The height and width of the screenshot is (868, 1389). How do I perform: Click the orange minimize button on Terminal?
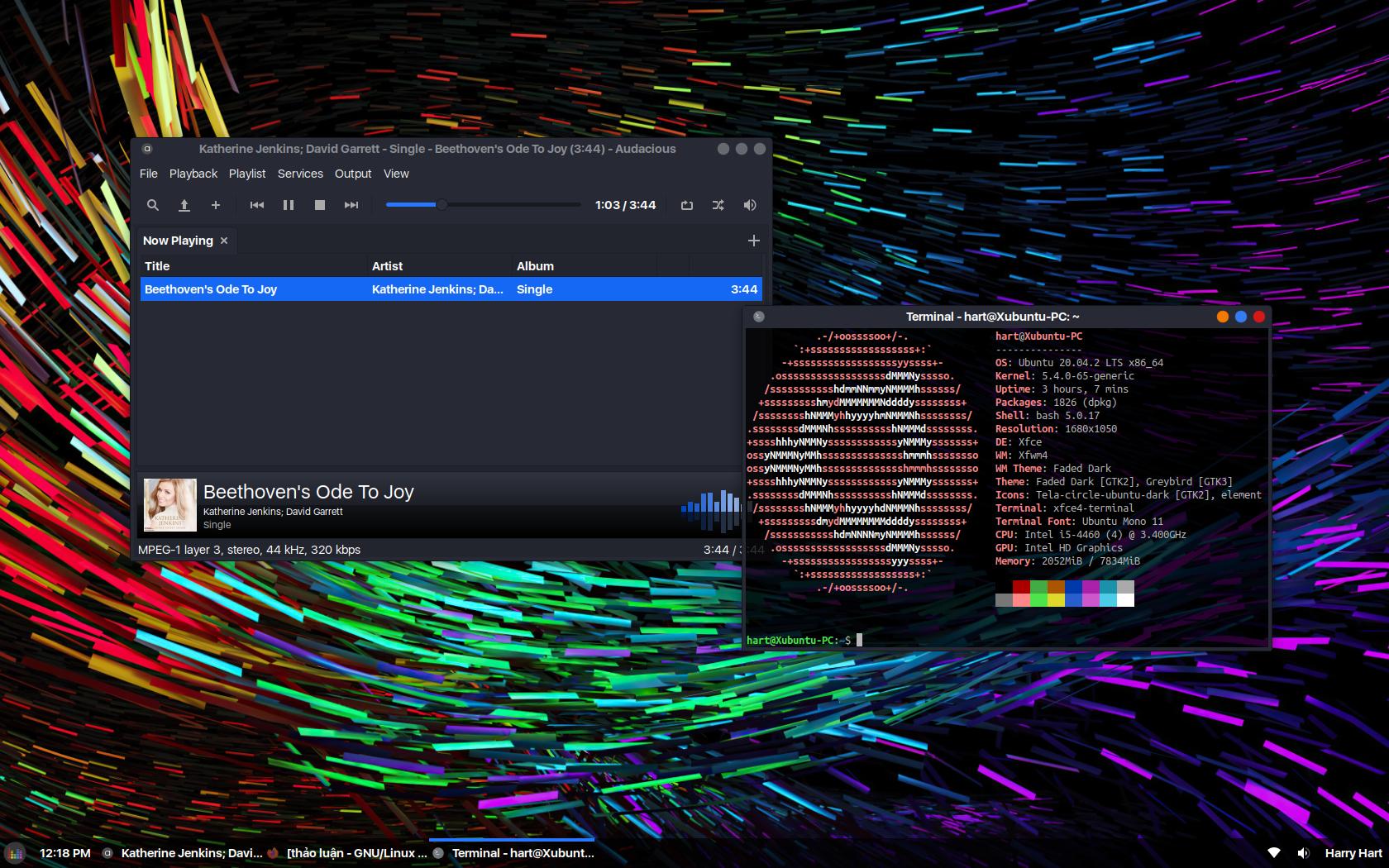(1223, 317)
